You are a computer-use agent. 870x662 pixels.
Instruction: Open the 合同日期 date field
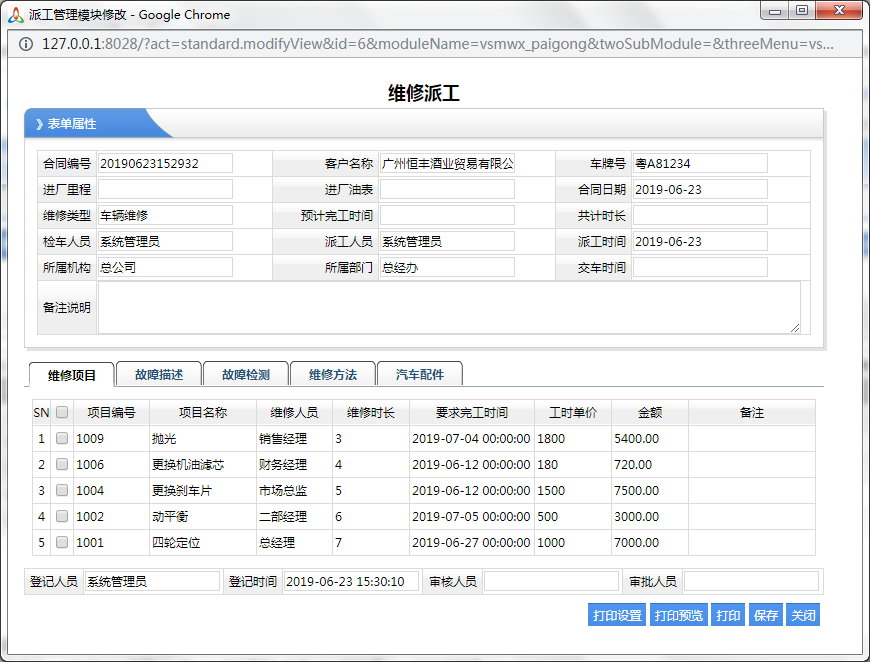[700, 189]
